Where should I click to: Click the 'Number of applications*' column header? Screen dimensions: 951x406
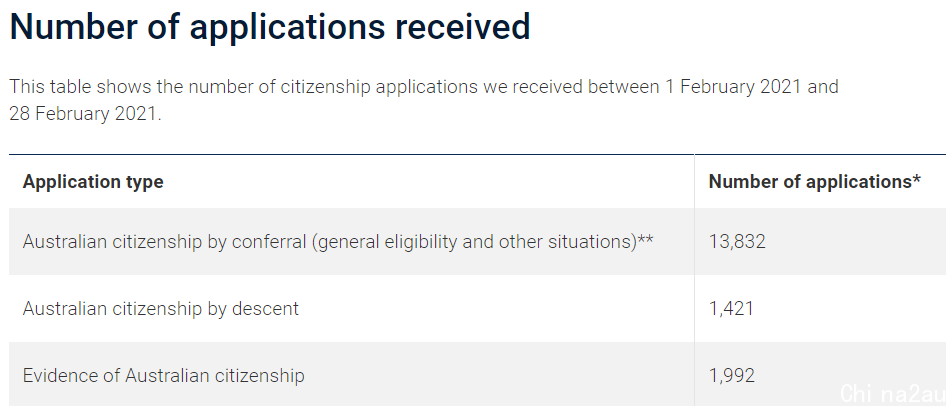click(815, 181)
